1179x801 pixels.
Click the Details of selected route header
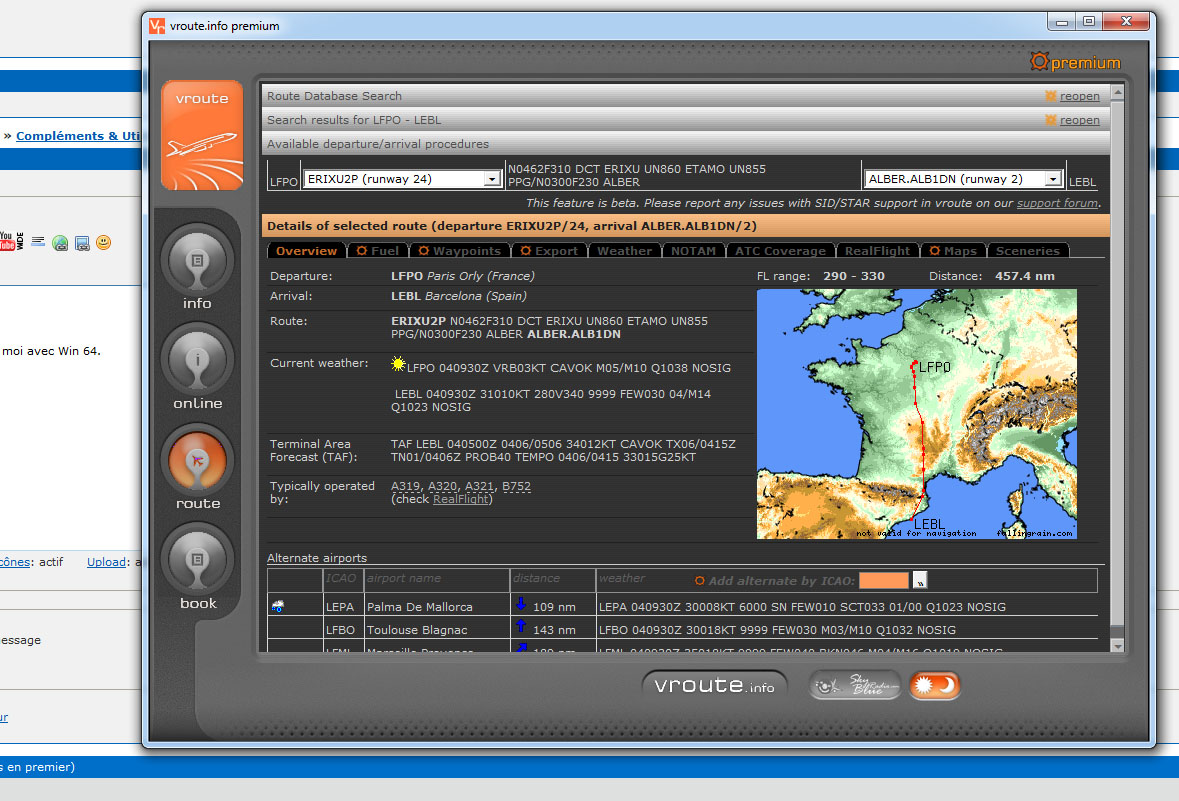(685, 226)
